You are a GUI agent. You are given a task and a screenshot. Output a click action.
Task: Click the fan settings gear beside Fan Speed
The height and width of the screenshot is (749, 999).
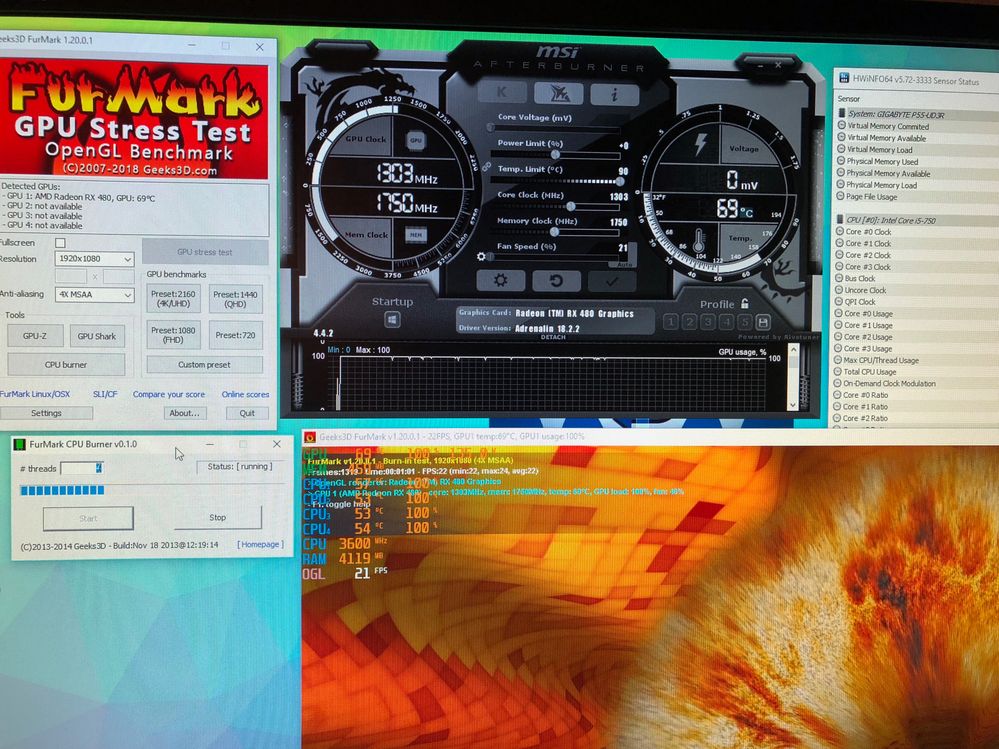[x=481, y=257]
